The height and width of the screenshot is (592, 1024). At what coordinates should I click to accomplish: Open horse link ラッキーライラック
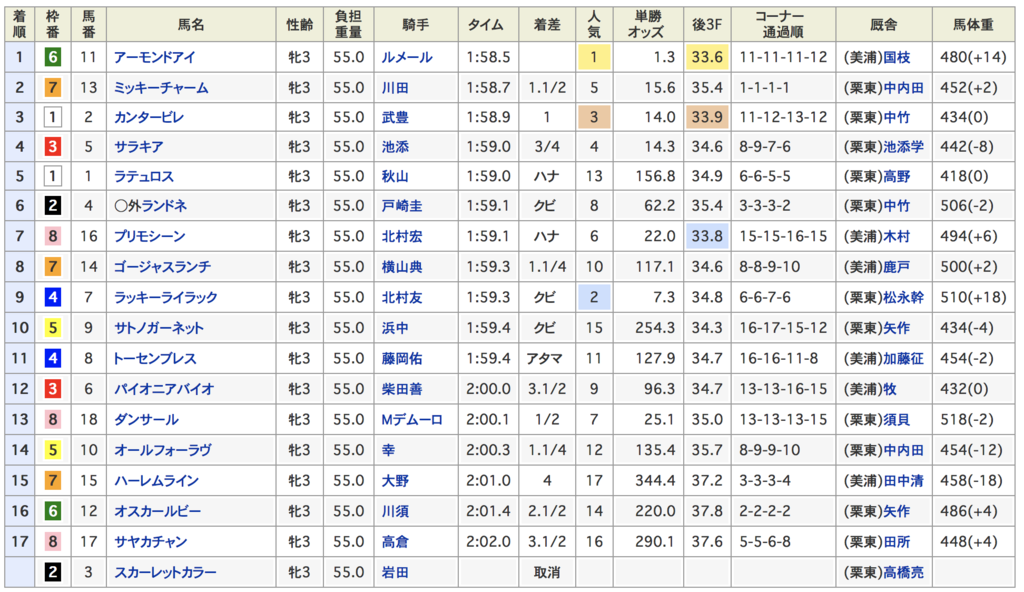166,297
